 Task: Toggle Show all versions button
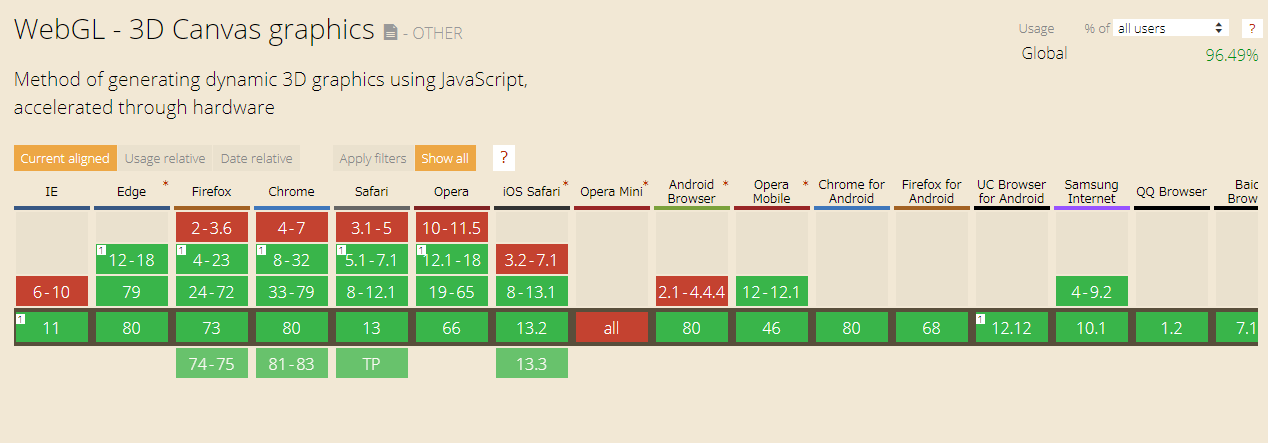click(x=445, y=158)
